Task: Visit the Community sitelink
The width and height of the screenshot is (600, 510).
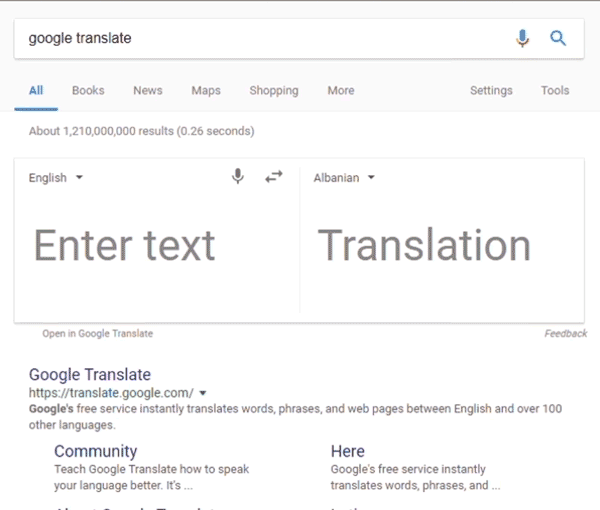Action: (x=96, y=451)
